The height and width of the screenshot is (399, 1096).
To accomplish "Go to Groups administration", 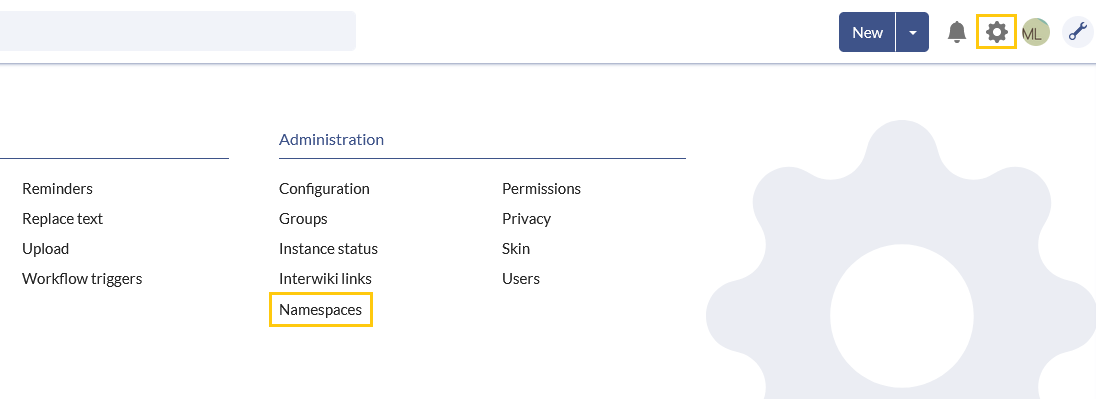I will point(303,219).
